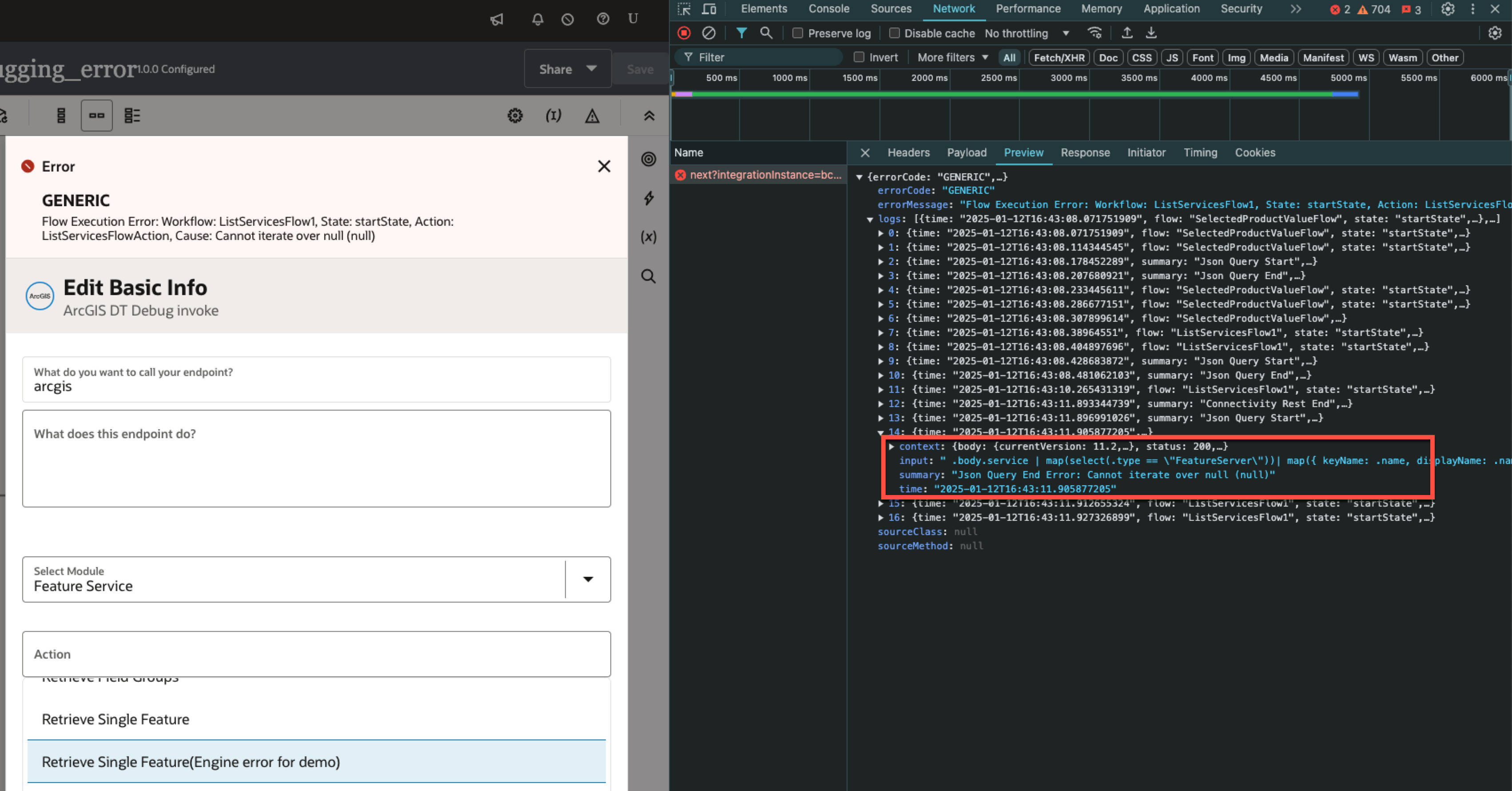
Task: Expand log entry 16 in the preview
Action: pyautogui.click(x=880, y=518)
